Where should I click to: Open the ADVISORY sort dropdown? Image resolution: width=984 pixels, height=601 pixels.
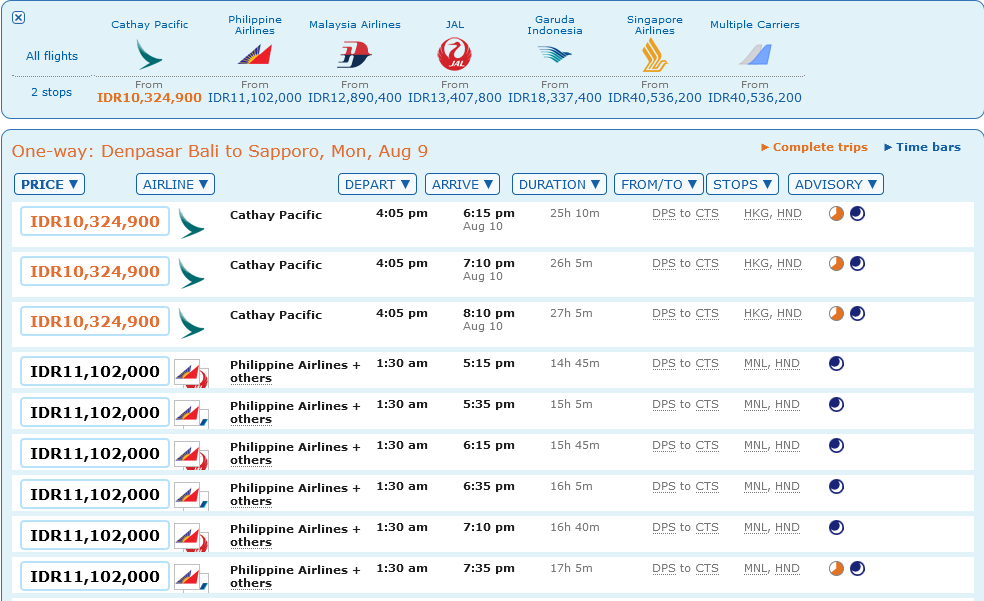coord(836,184)
